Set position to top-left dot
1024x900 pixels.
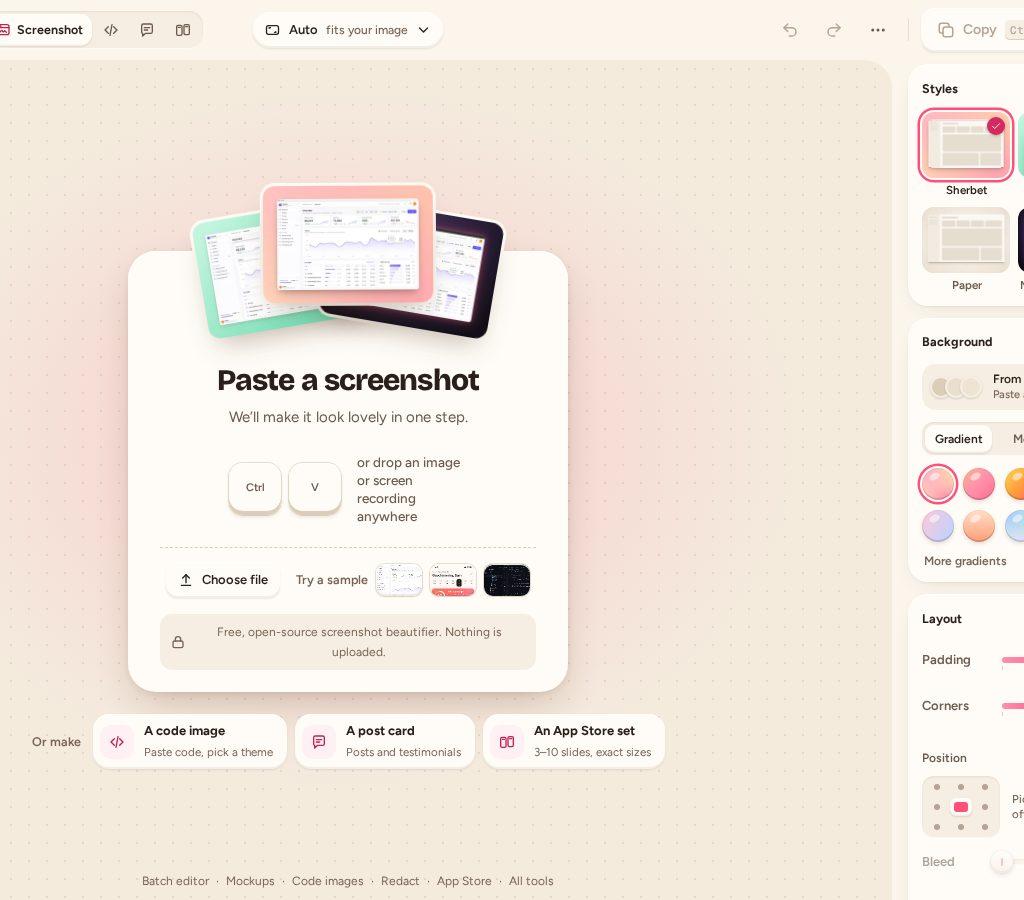pyautogui.click(x=937, y=787)
